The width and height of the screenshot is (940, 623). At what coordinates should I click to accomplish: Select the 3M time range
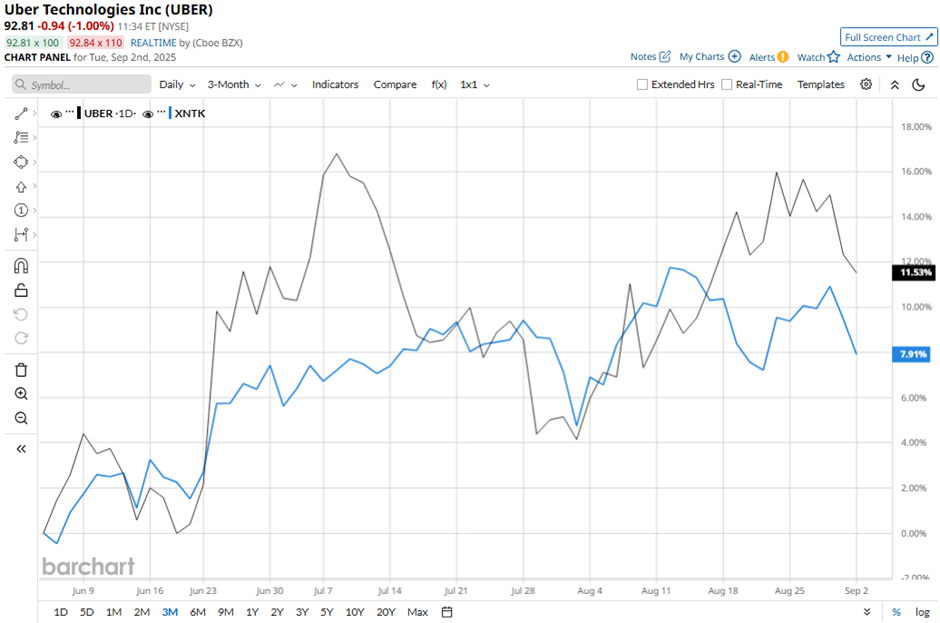click(170, 612)
